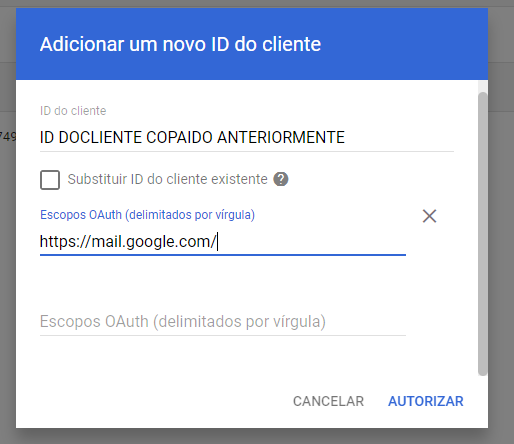Click the small "ID do cliente" field label
514x444 pixels.
tap(73, 111)
